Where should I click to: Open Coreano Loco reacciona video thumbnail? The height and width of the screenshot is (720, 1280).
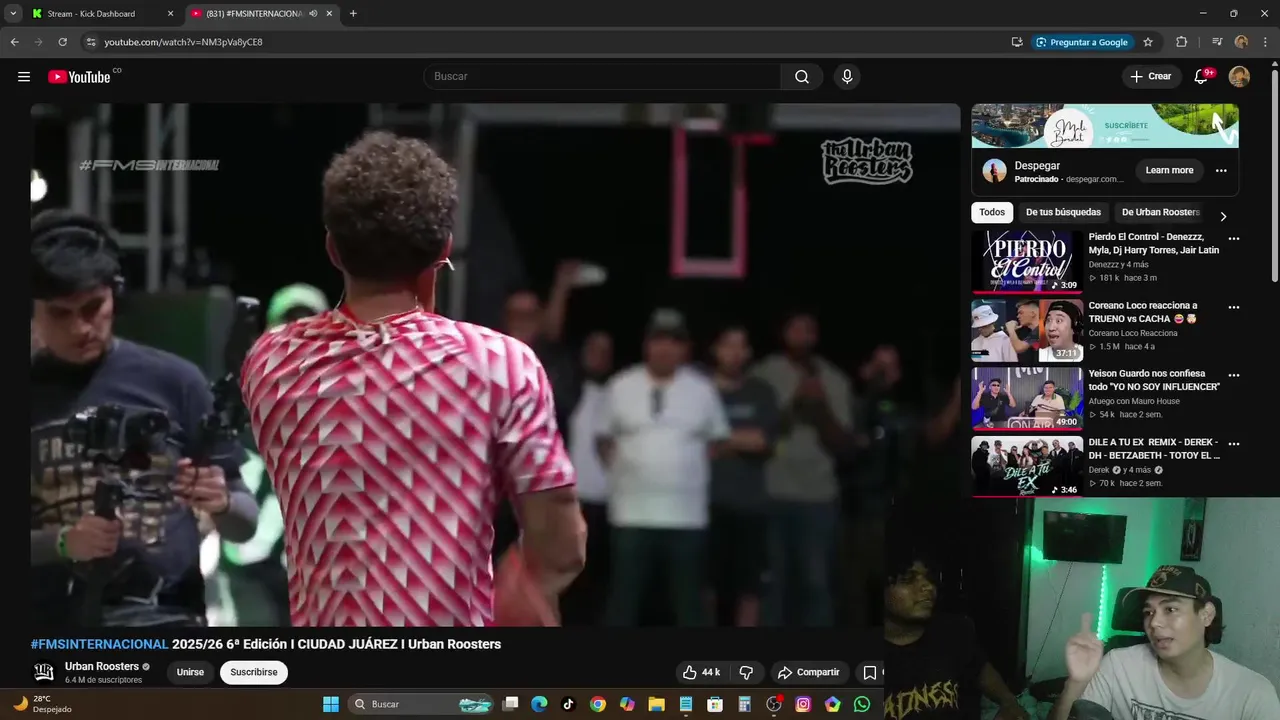1027,330
